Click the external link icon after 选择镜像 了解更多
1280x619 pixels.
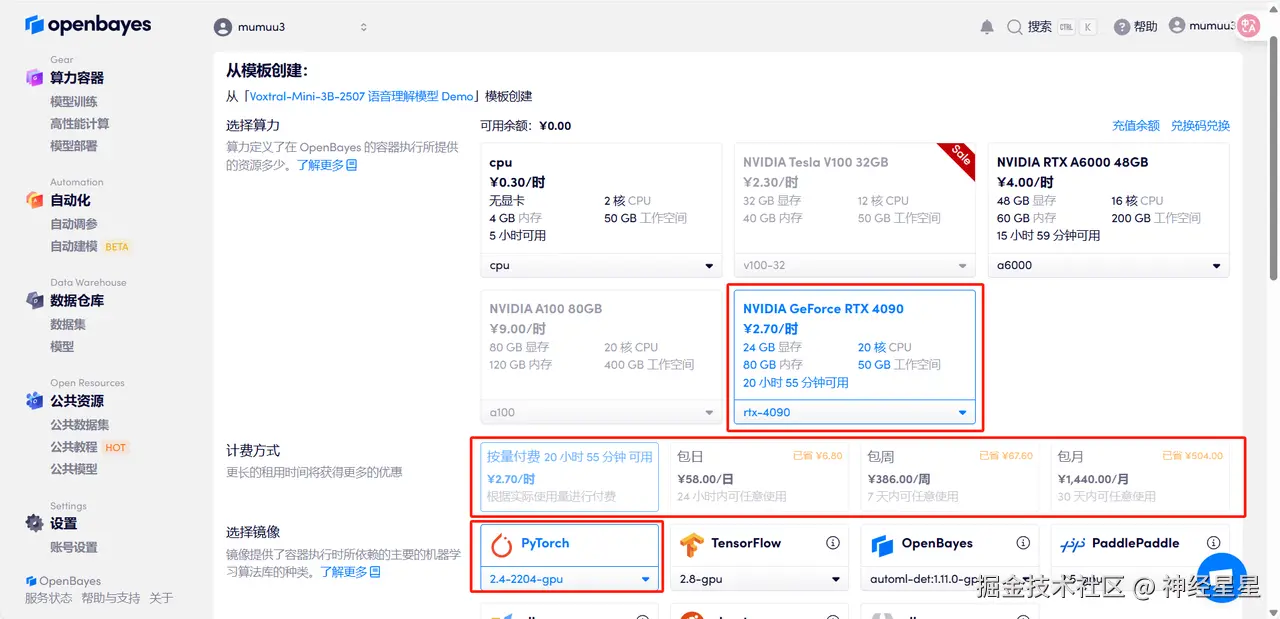(x=375, y=572)
